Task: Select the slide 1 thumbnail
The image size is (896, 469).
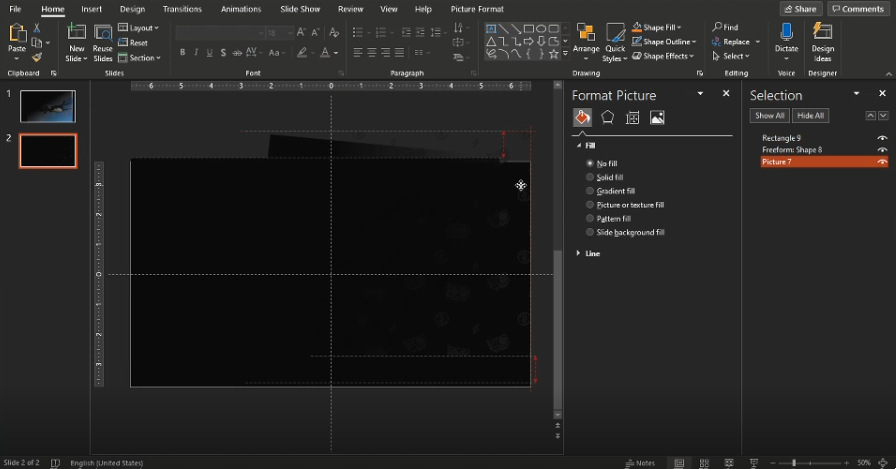Action: pyautogui.click(x=47, y=106)
